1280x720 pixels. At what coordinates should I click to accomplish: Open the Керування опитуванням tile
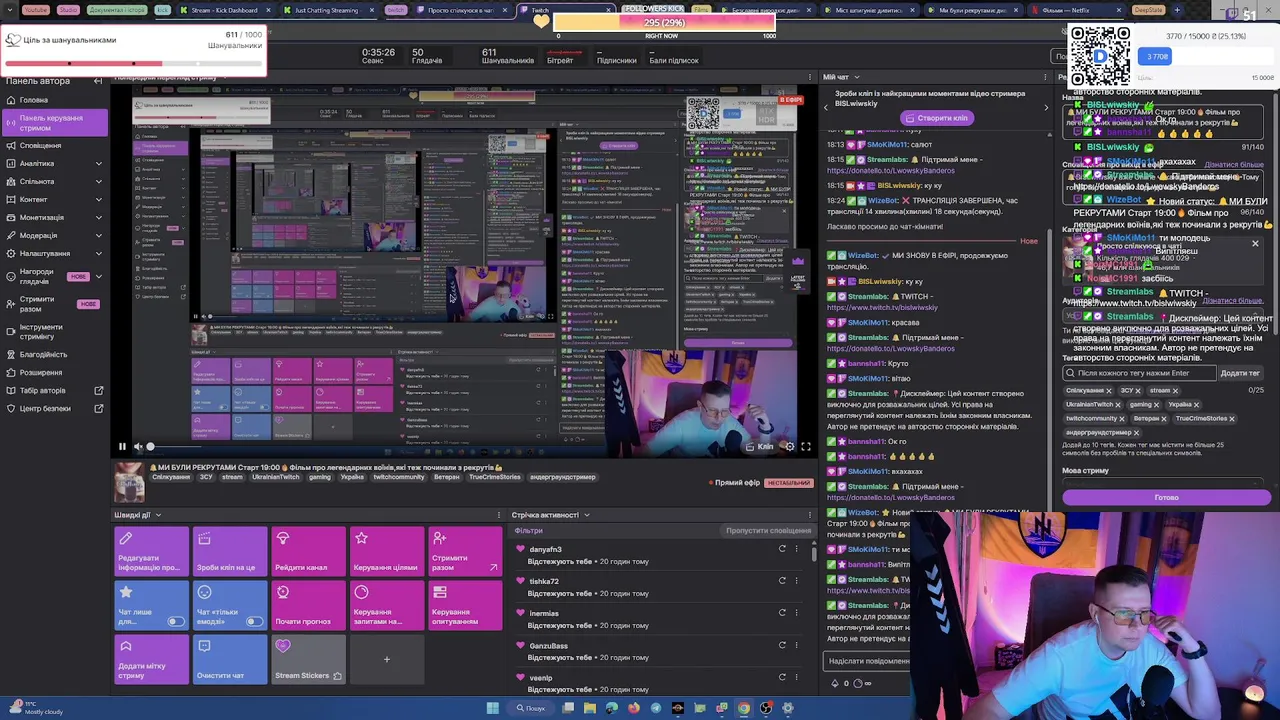pos(465,606)
